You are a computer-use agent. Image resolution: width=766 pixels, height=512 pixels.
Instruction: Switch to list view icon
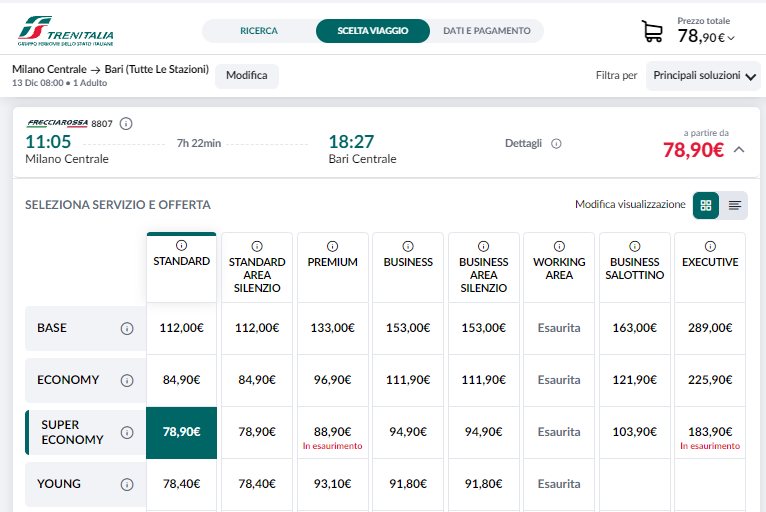tap(734, 205)
